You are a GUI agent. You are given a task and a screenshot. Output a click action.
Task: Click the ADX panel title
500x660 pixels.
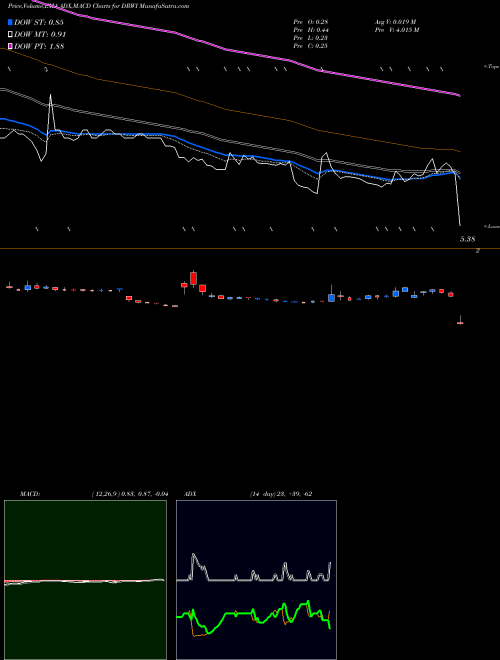[190, 494]
